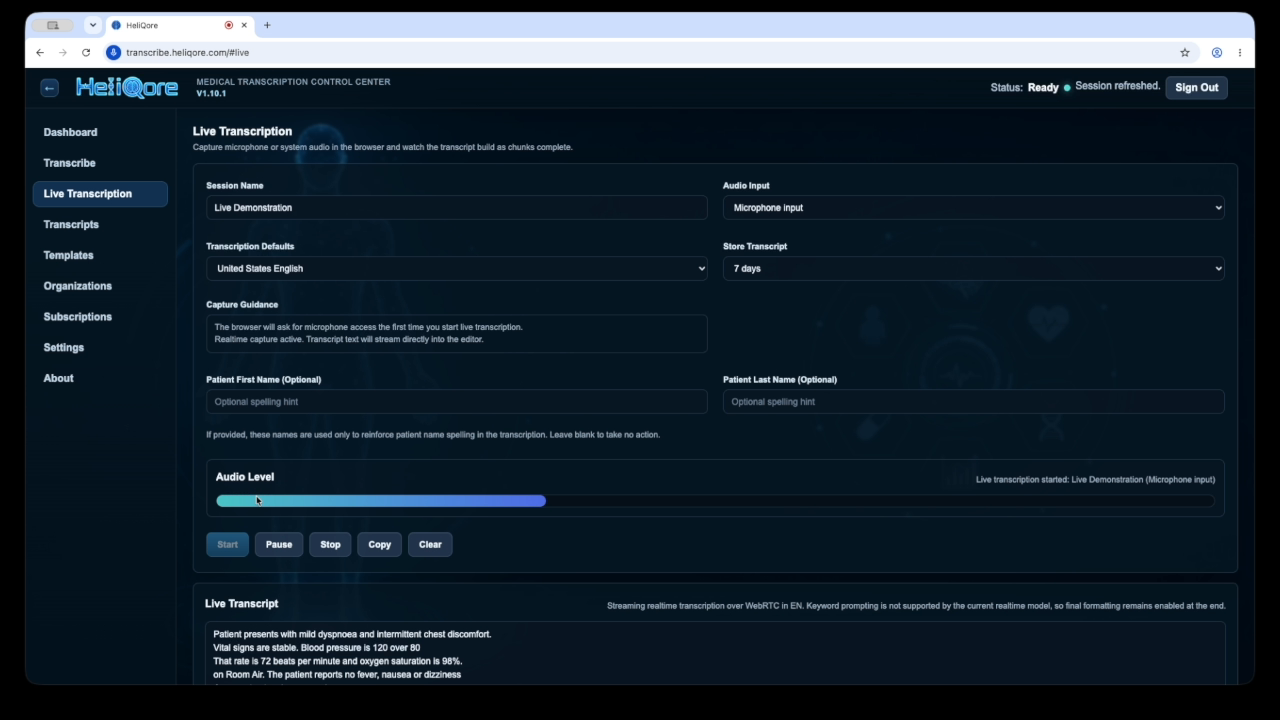Click the microphone permission icon in address bar
The height and width of the screenshot is (720, 1280).
pyautogui.click(x=114, y=52)
